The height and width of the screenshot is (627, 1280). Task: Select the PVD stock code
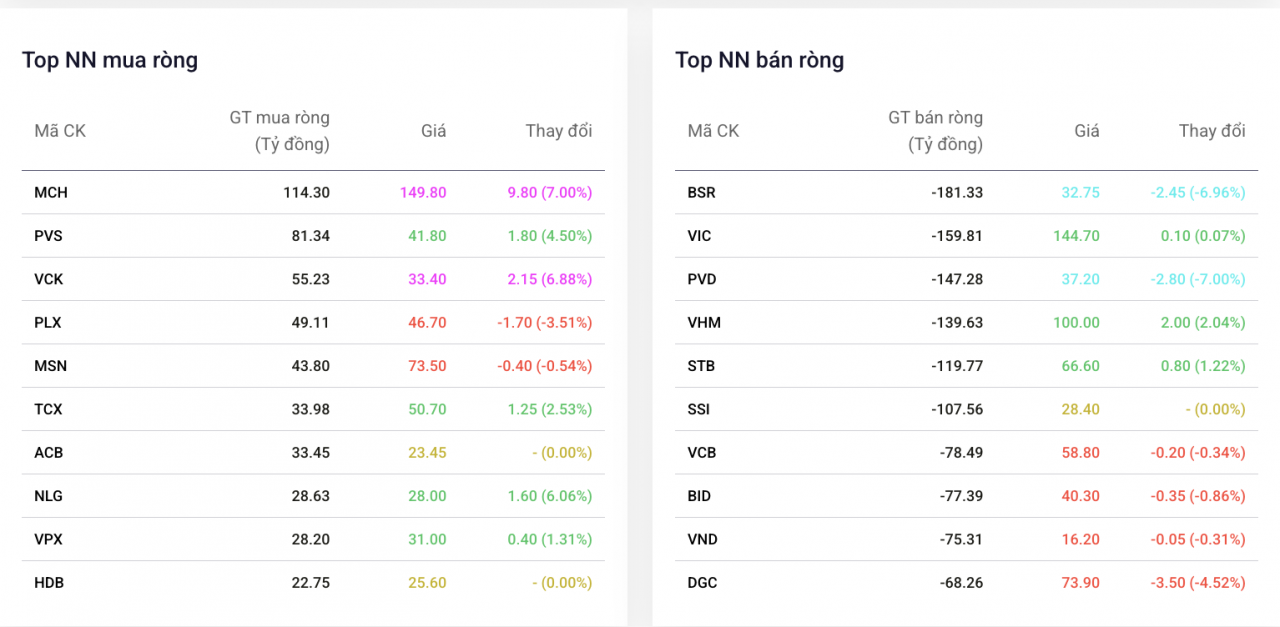[702, 279]
